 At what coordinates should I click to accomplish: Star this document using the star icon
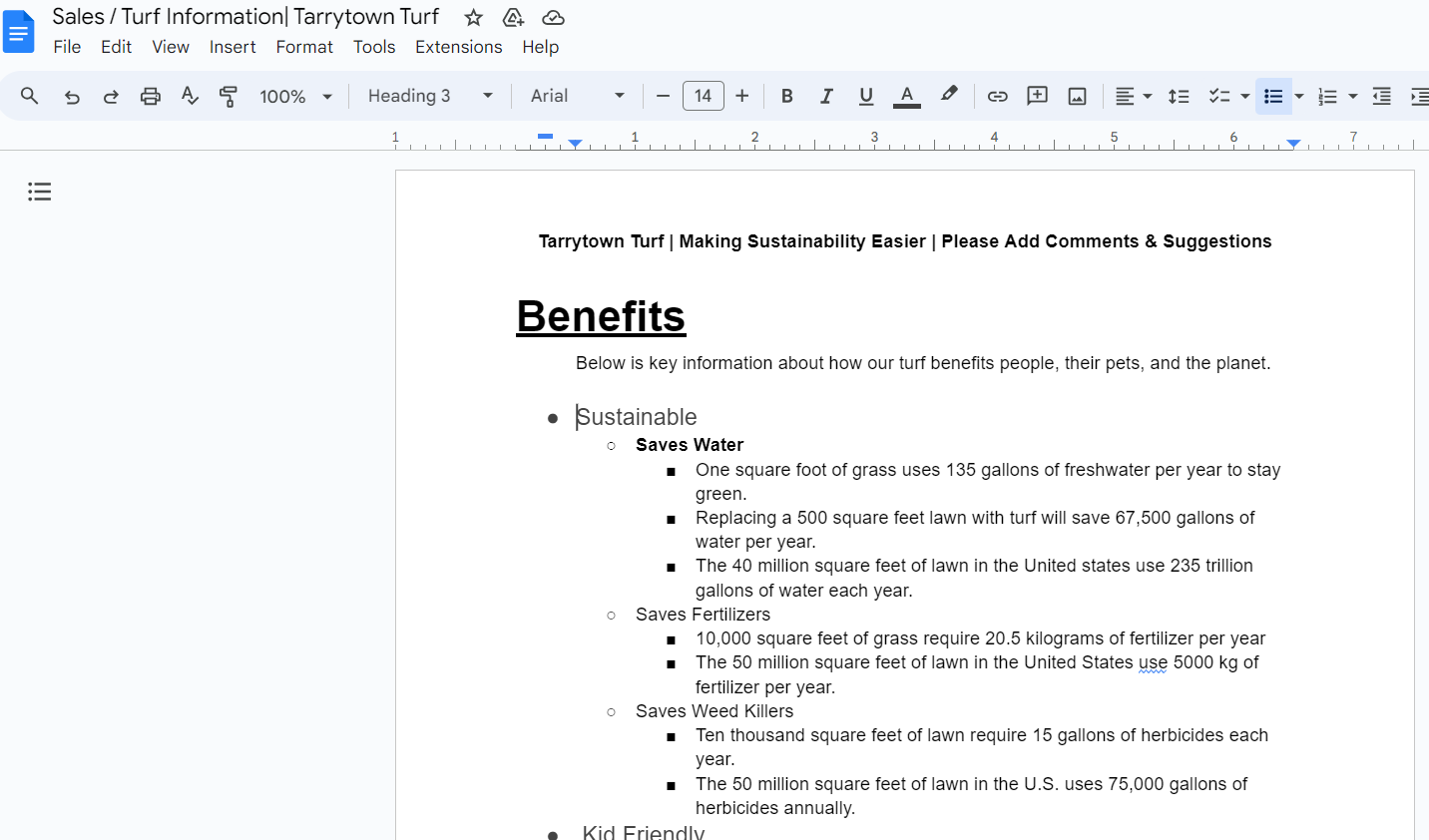tap(474, 17)
